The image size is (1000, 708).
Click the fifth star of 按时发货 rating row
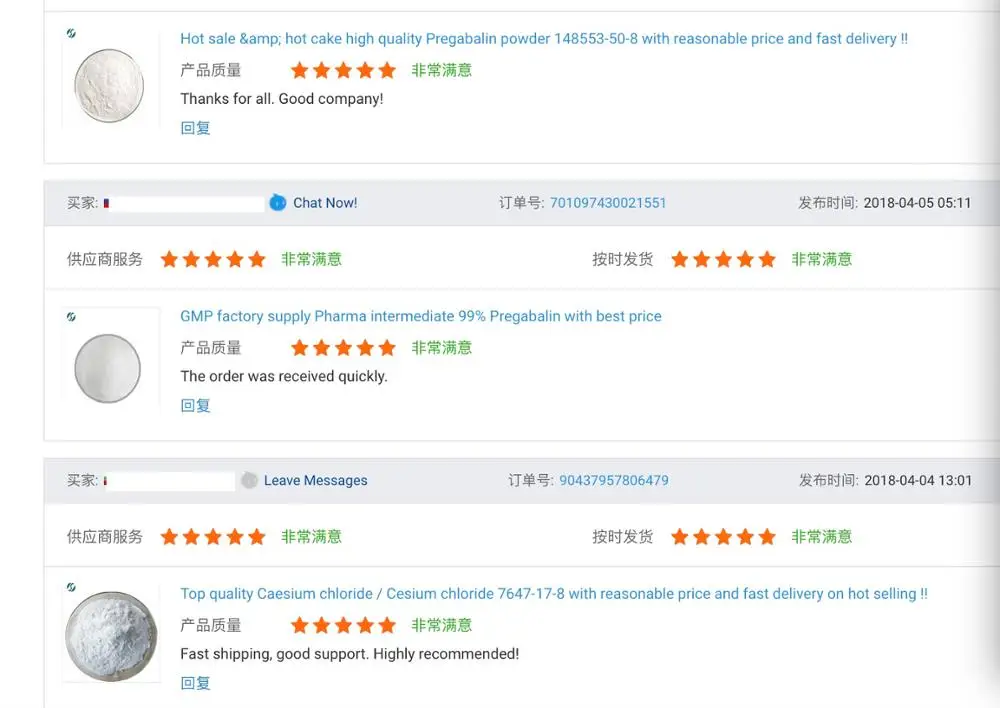pos(768,259)
